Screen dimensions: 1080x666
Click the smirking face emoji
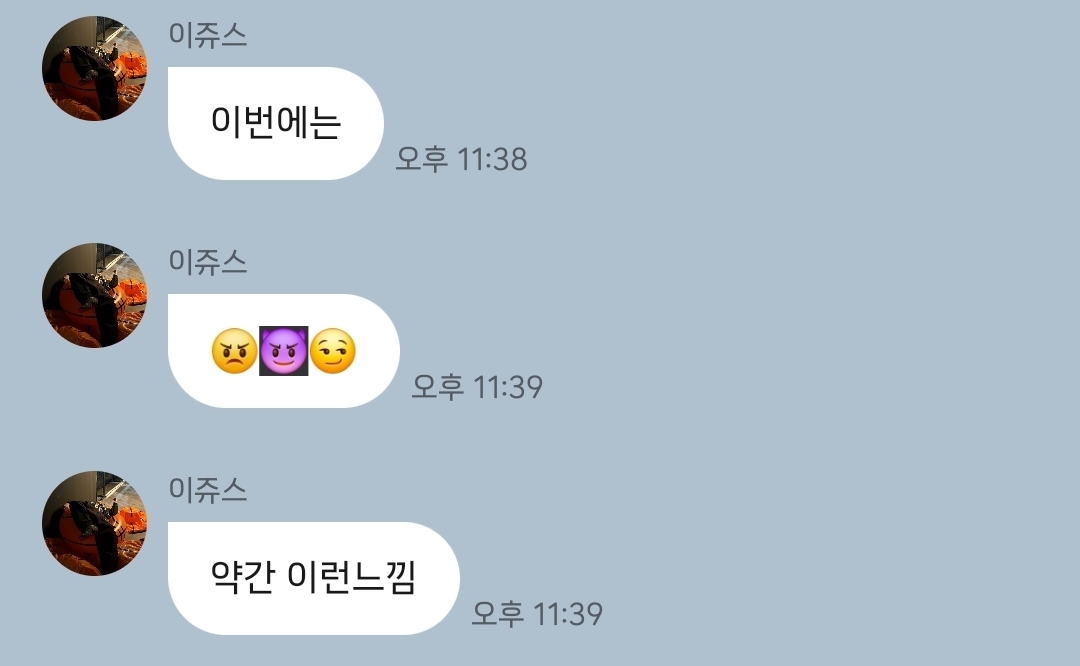coord(333,351)
